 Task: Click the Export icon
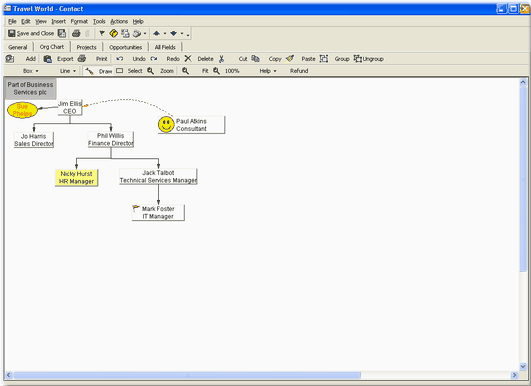coord(48,59)
